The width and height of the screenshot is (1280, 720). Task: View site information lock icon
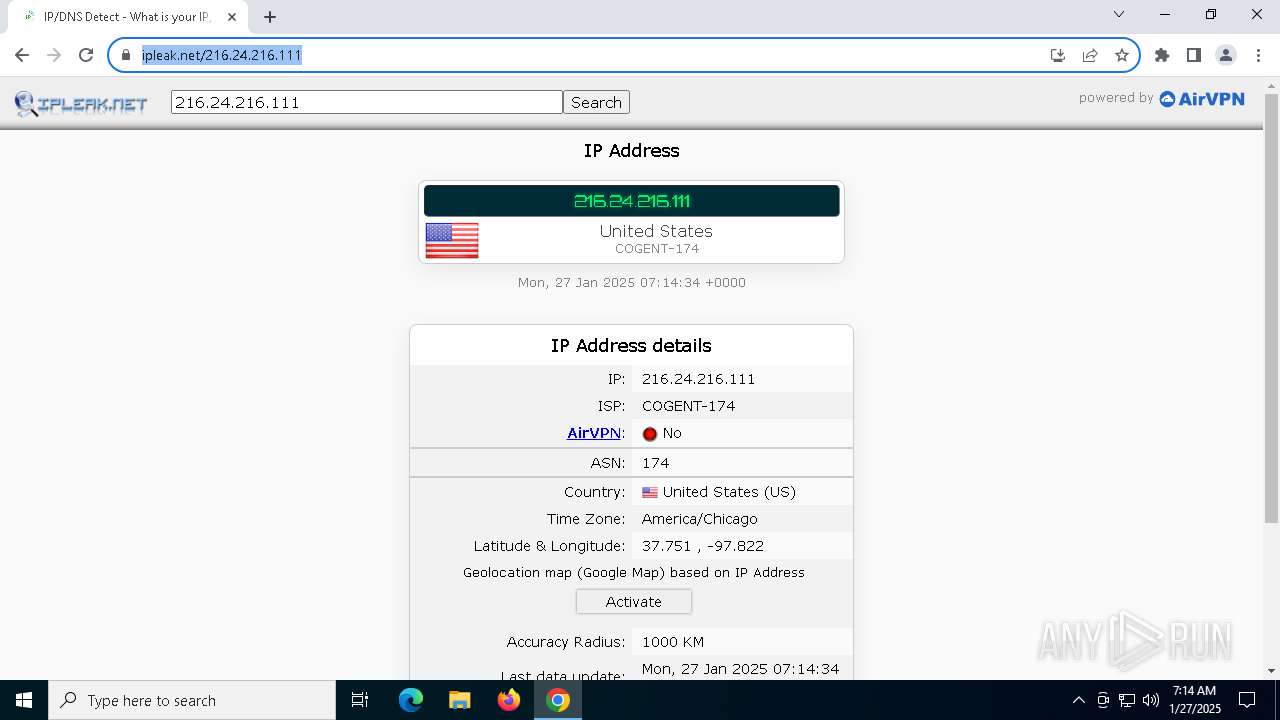[126, 55]
